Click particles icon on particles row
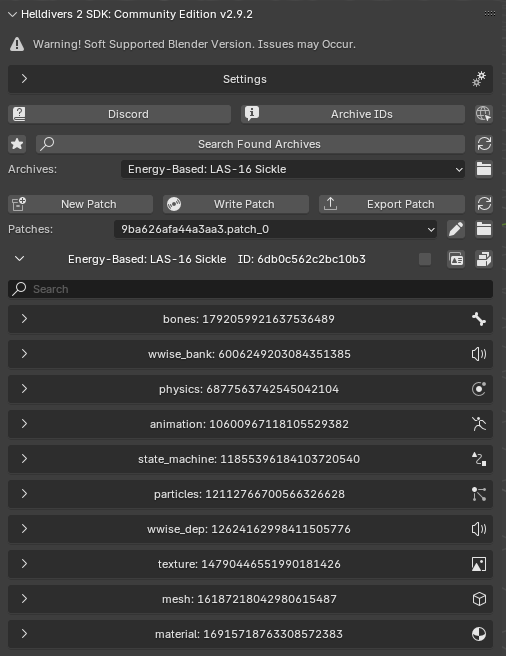Screen dimensions: 506x656 (x=479, y=494)
